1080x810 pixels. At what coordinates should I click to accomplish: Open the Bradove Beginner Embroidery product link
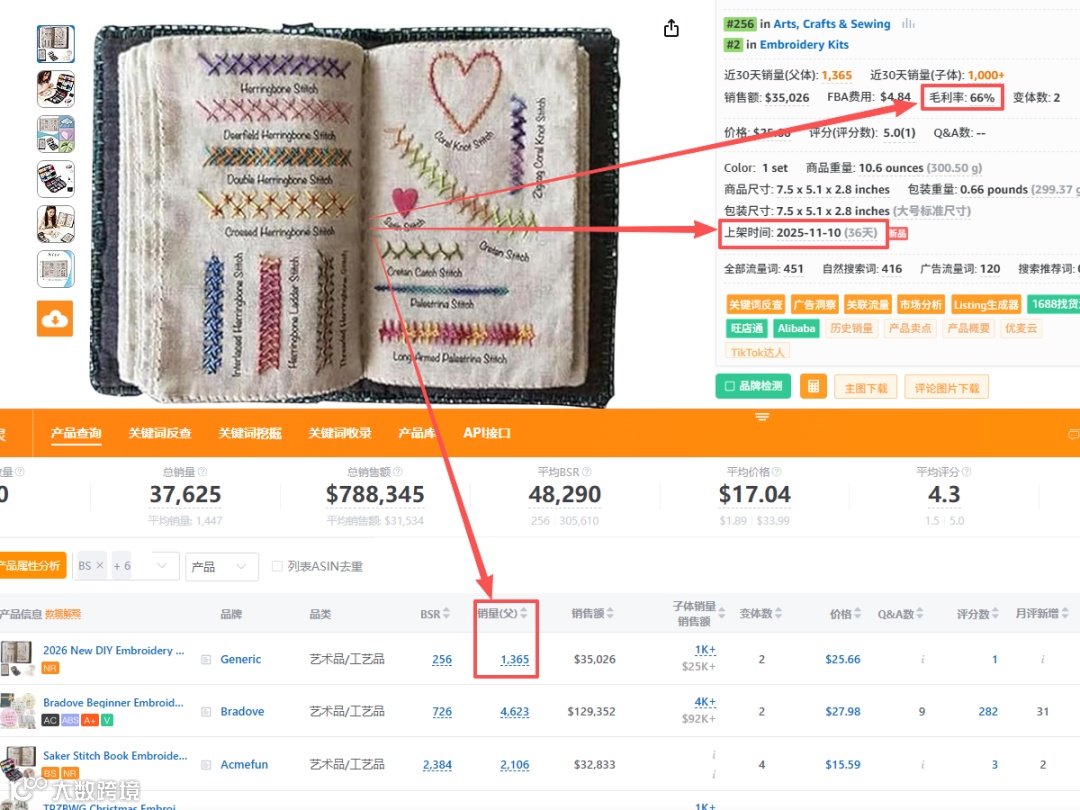(113, 703)
